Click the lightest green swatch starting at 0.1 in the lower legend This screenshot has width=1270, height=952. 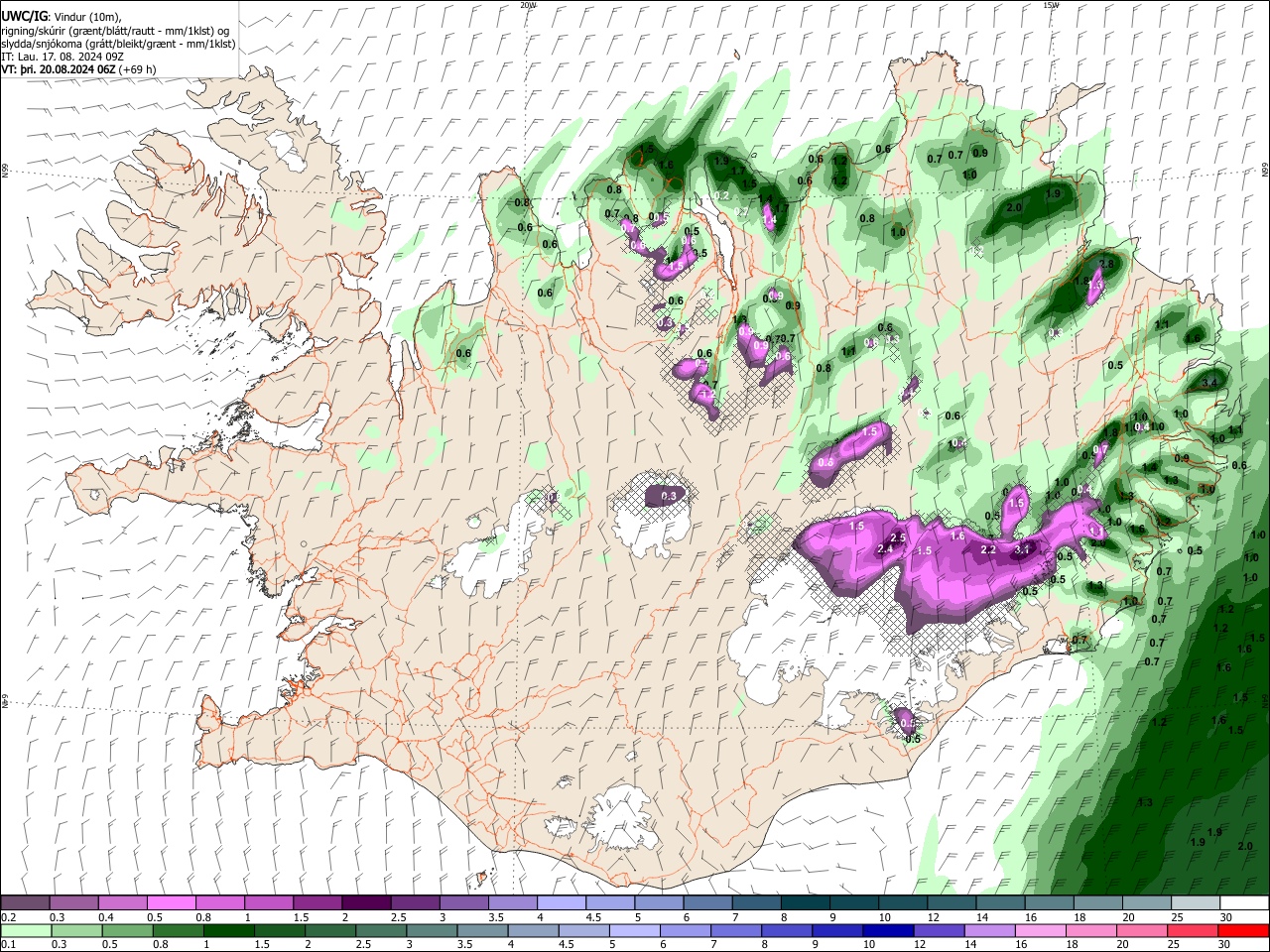click(x=25, y=931)
